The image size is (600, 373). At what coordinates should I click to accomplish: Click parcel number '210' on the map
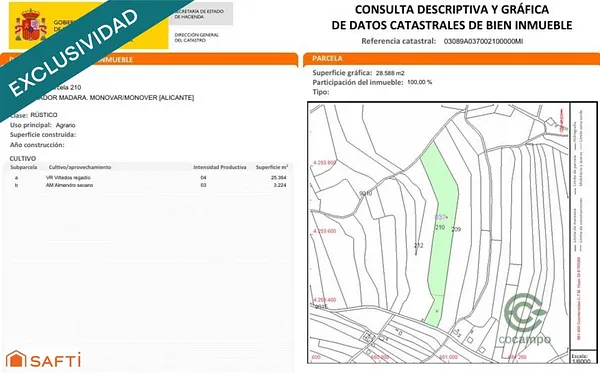coord(440,227)
